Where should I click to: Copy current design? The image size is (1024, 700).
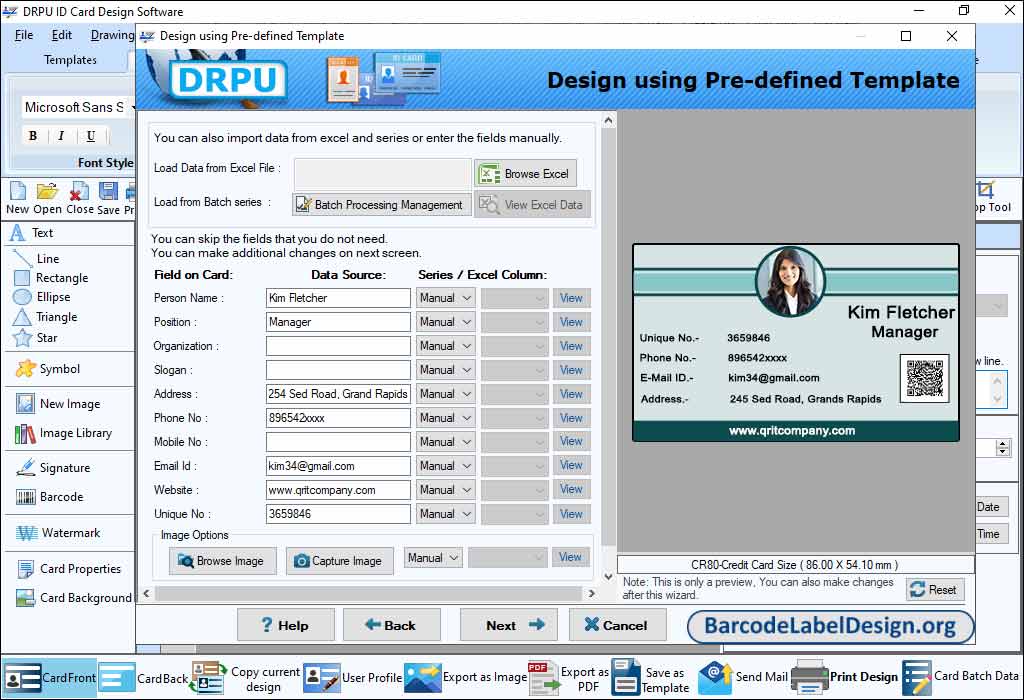pyautogui.click(x=246, y=678)
